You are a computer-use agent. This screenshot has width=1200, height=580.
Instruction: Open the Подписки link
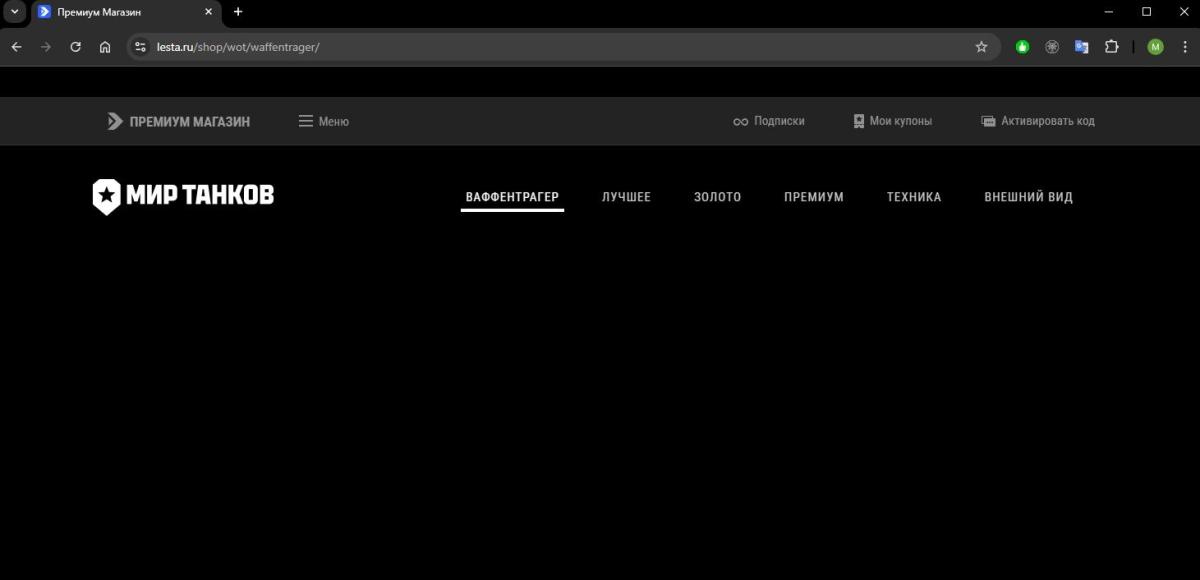point(768,121)
